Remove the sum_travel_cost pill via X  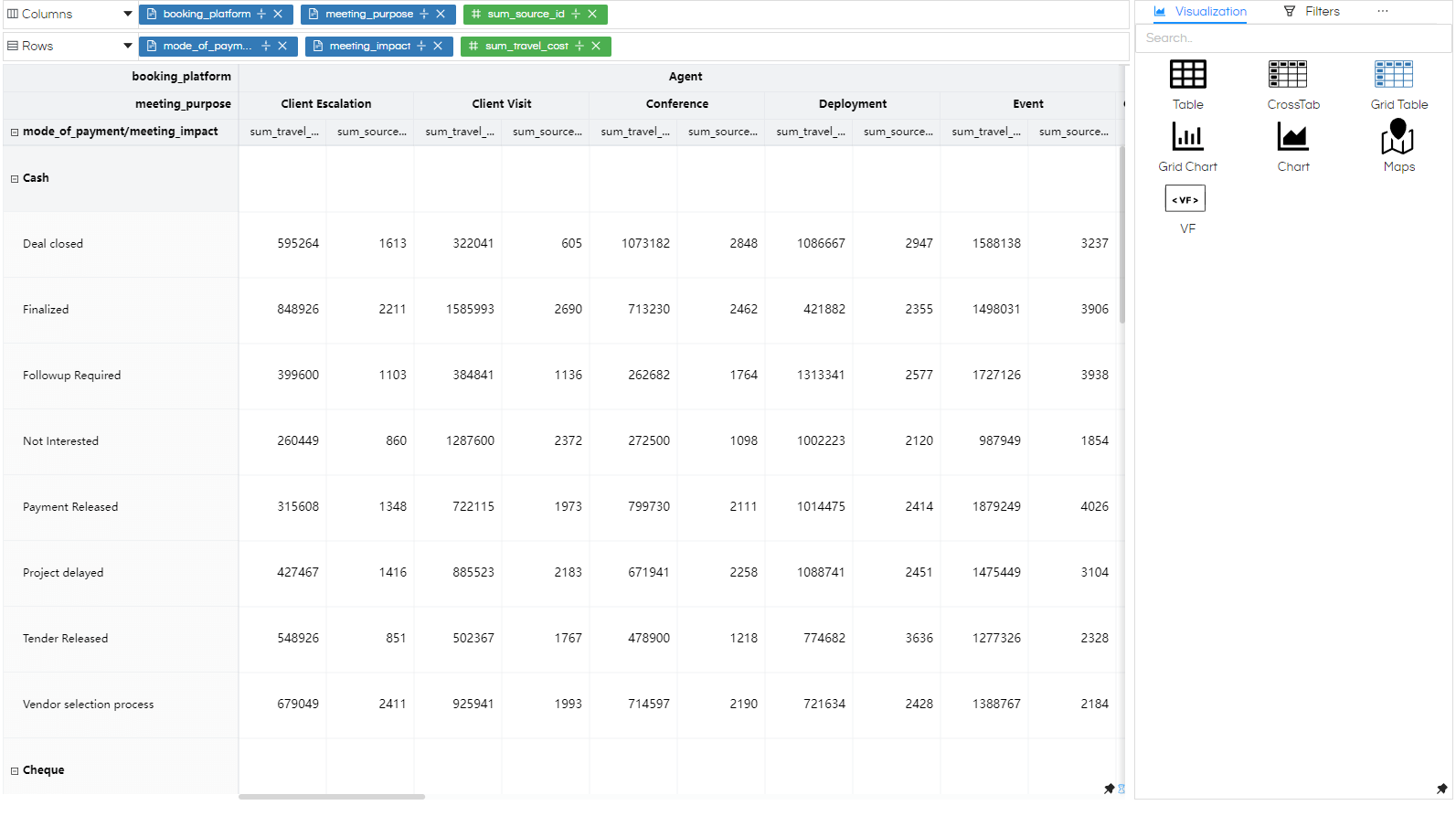tap(596, 46)
